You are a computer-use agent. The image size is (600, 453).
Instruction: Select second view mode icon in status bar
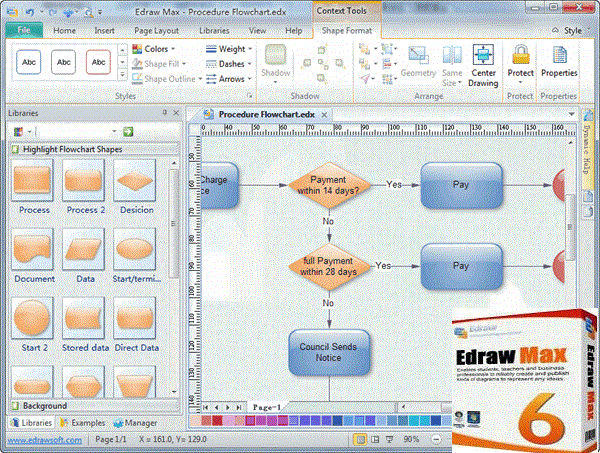[375, 439]
